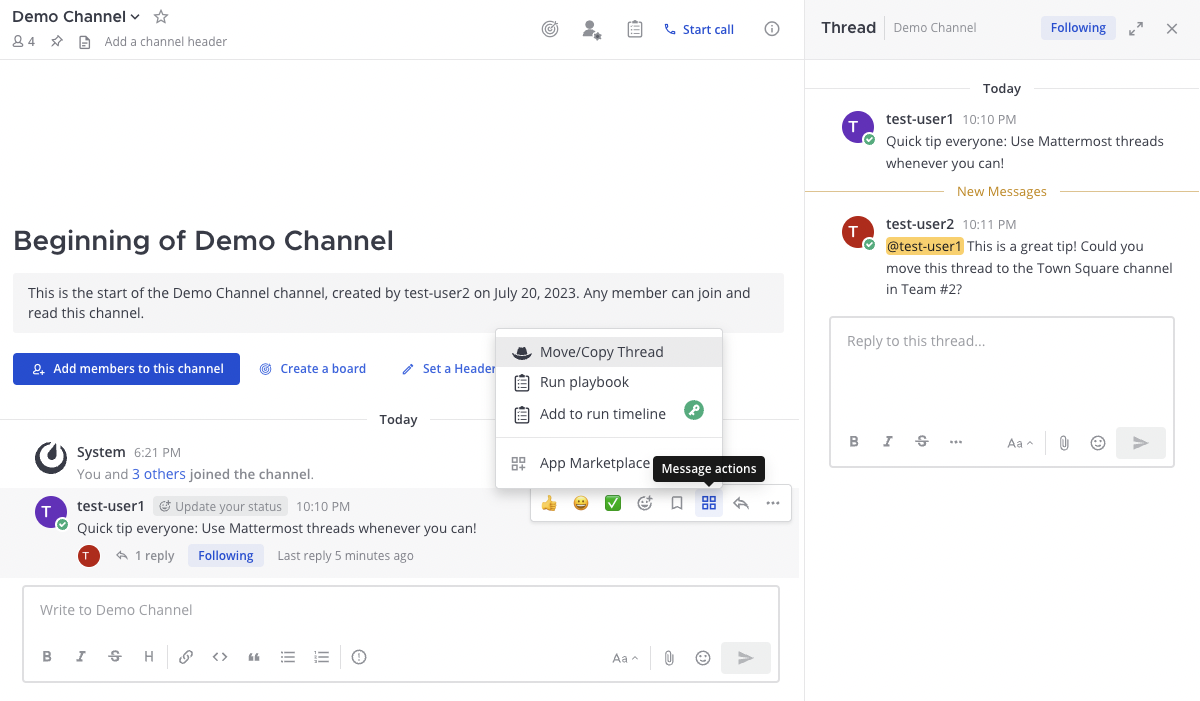Select Move/Copy Thread from menu
1200x701 pixels.
pos(601,352)
